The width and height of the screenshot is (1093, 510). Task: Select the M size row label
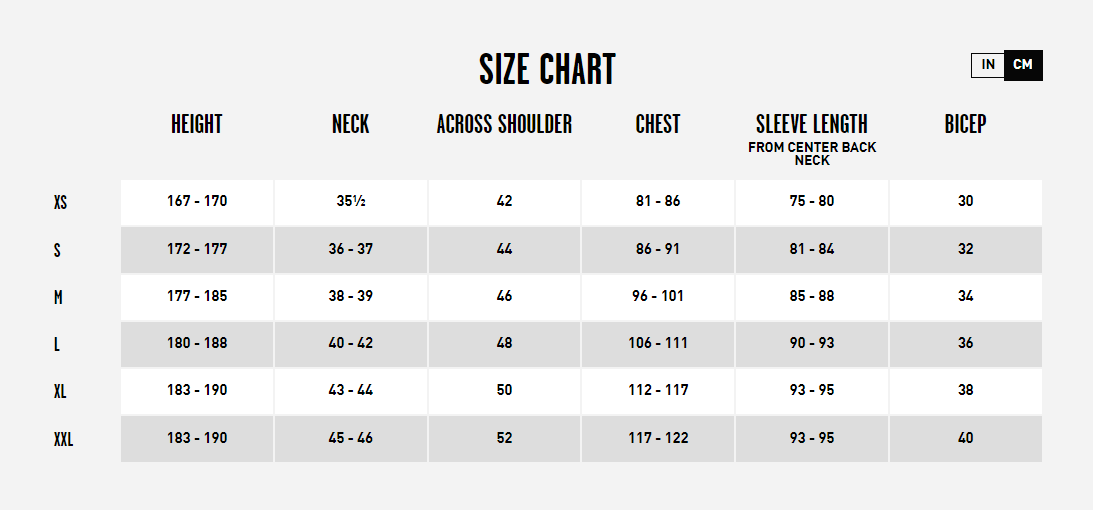[58, 298]
